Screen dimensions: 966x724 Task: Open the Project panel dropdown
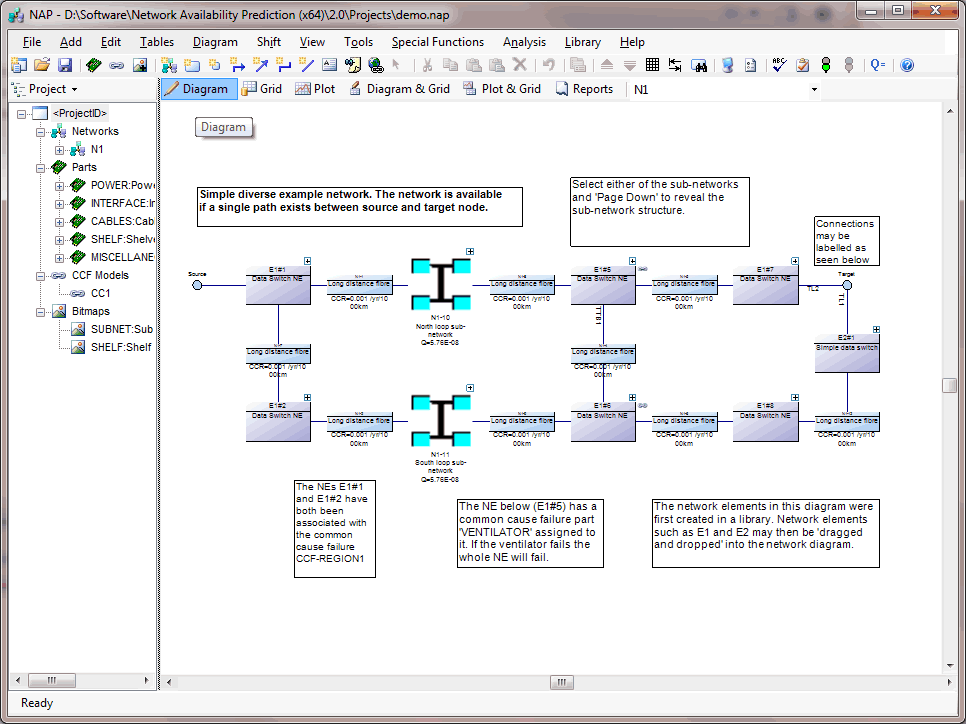click(76, 89)
